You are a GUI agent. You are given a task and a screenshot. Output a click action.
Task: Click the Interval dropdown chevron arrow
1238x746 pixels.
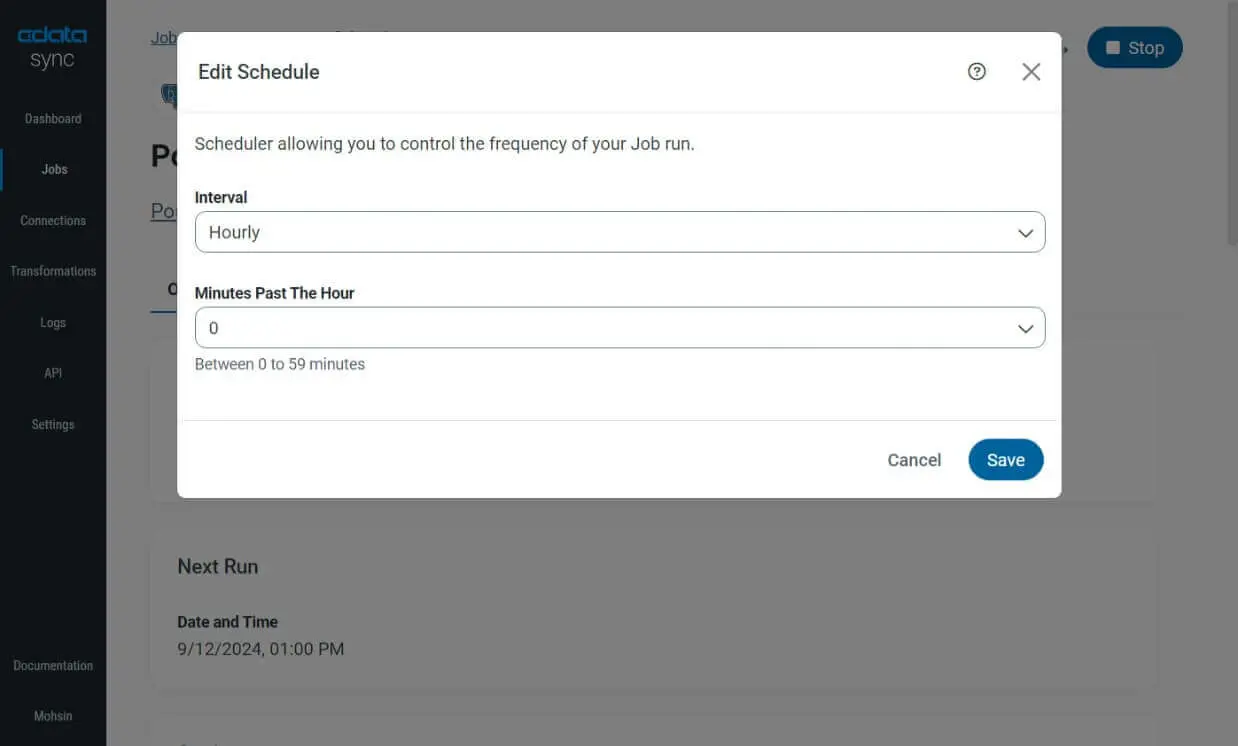1025,232
